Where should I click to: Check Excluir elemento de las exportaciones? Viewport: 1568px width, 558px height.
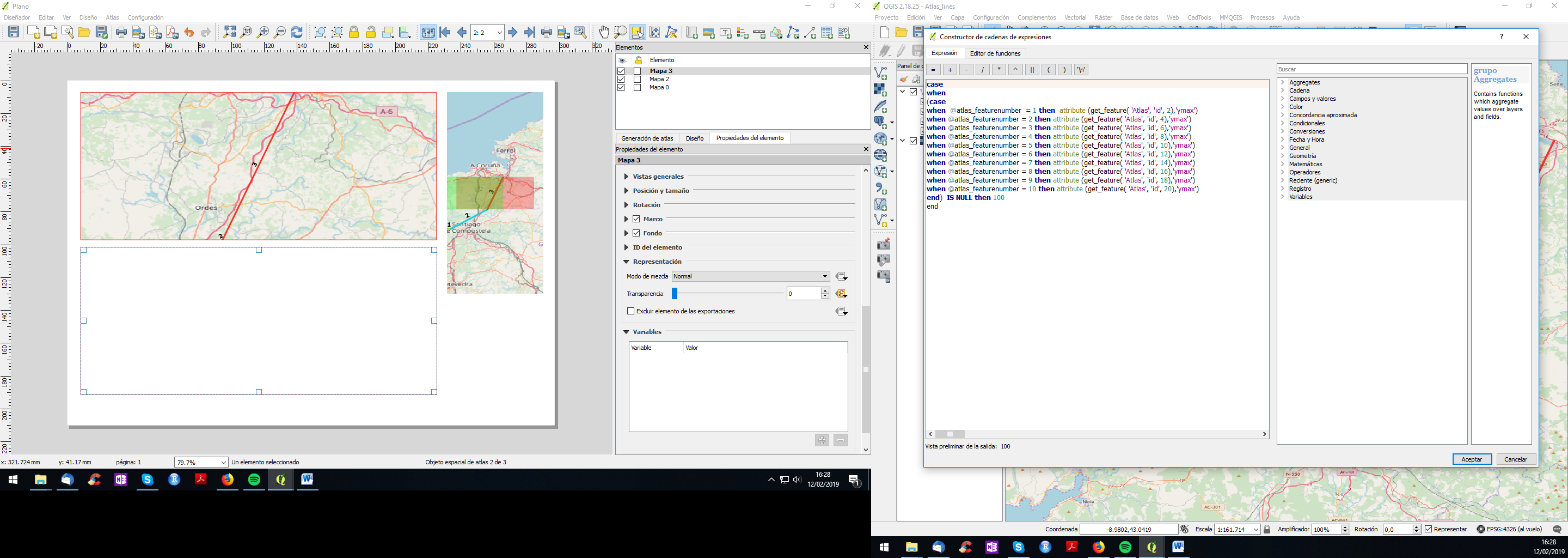pyautogui.click(x=630, y=311)
